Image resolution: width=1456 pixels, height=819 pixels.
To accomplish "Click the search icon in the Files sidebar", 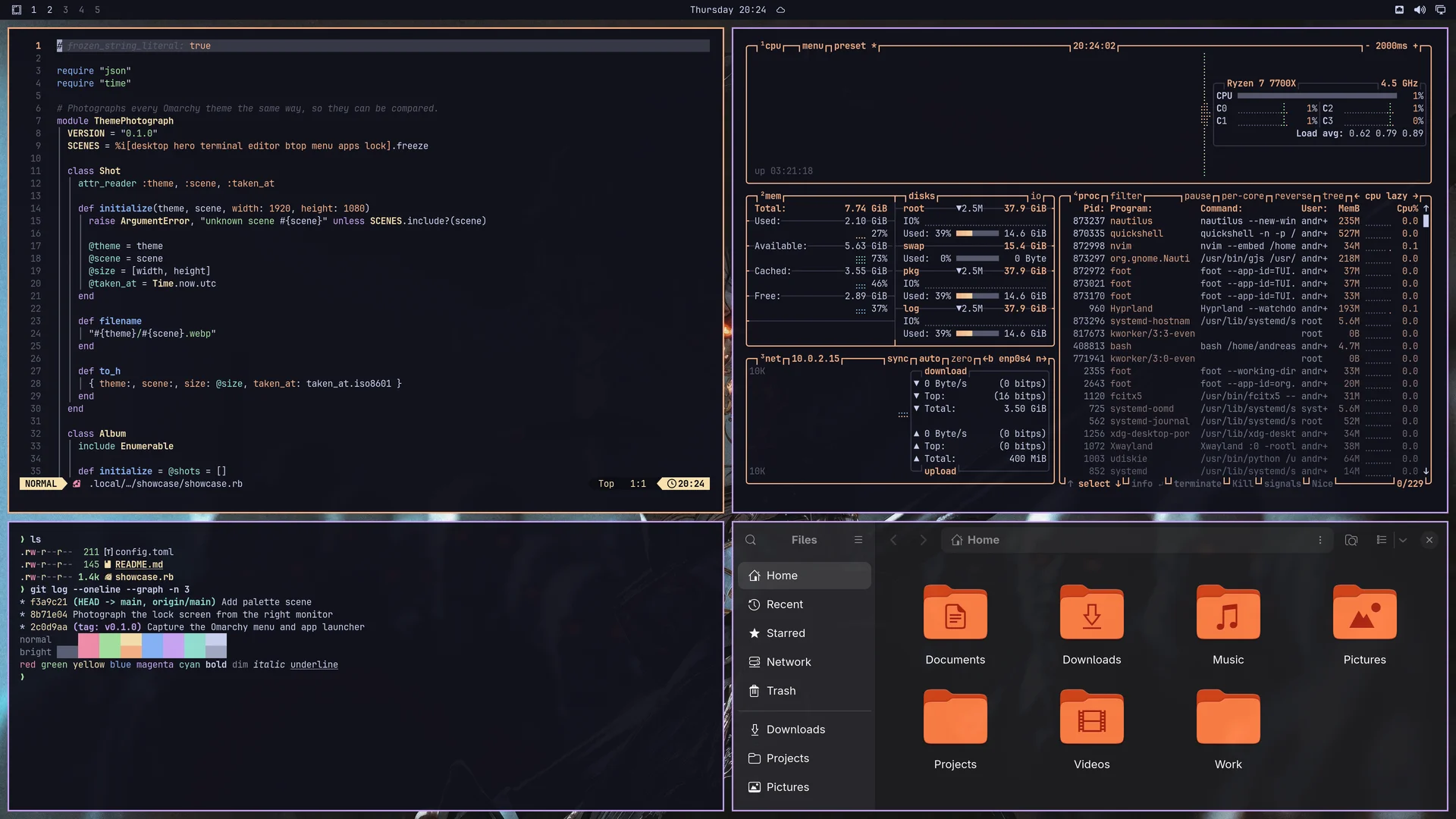I will pyautogui.click(x=751, y=540).
